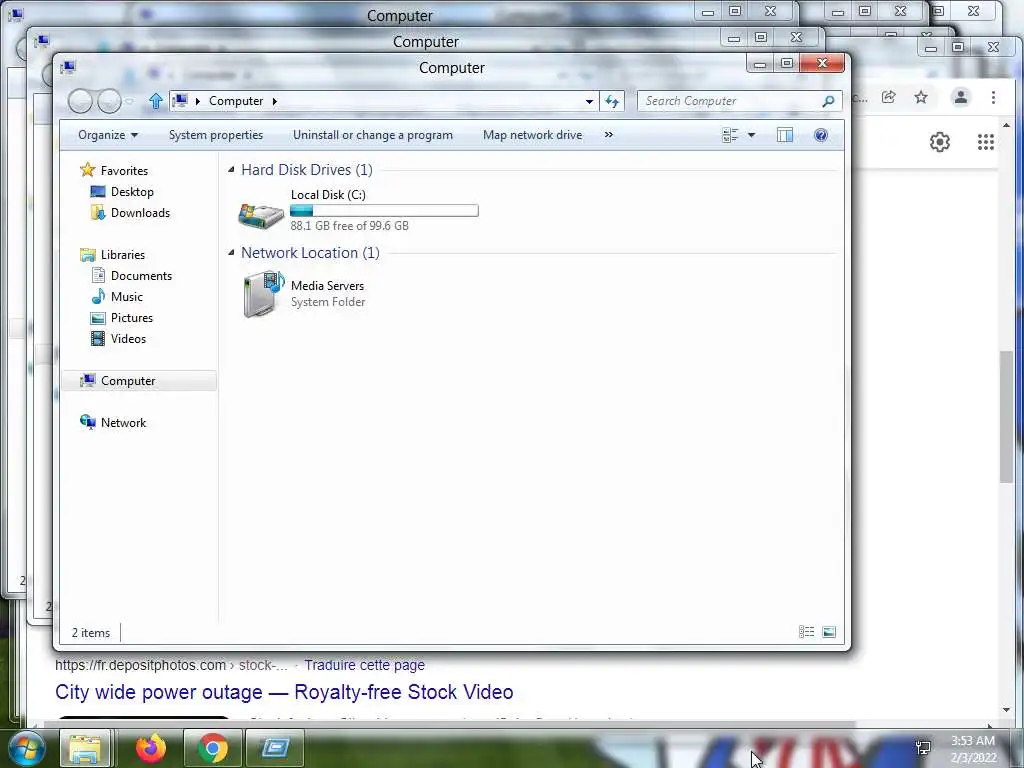Screen dimensions: 1024x768
Task: Launch Firefox from the taskbar
Action: click(x=151, y=748)
